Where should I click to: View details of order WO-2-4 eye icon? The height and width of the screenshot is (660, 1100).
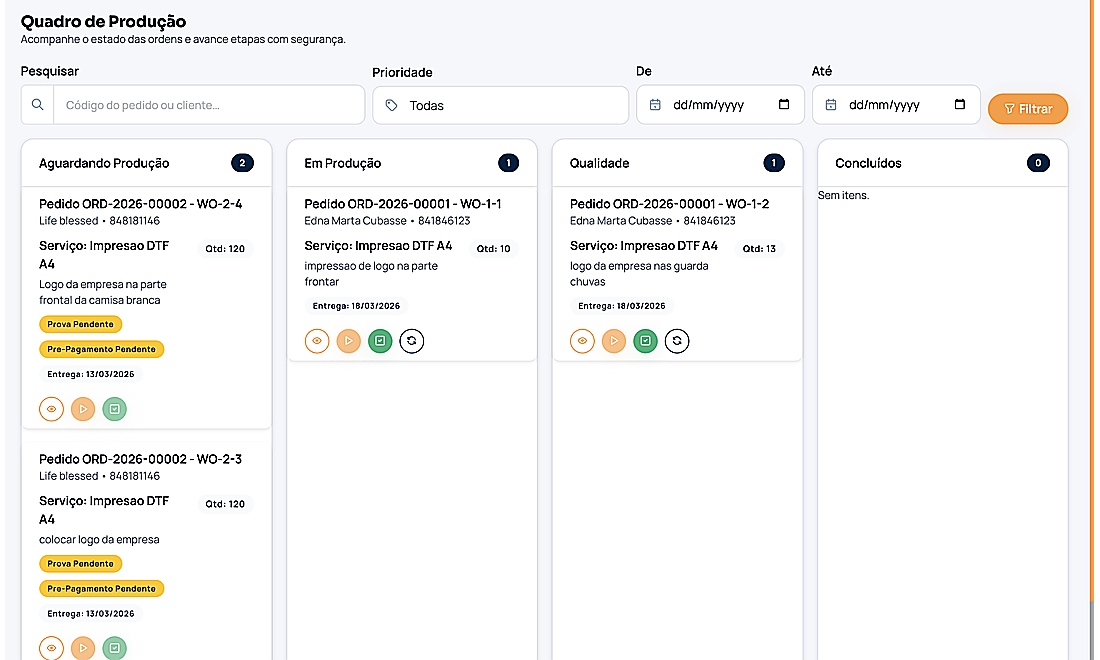(x=52, y=409)
